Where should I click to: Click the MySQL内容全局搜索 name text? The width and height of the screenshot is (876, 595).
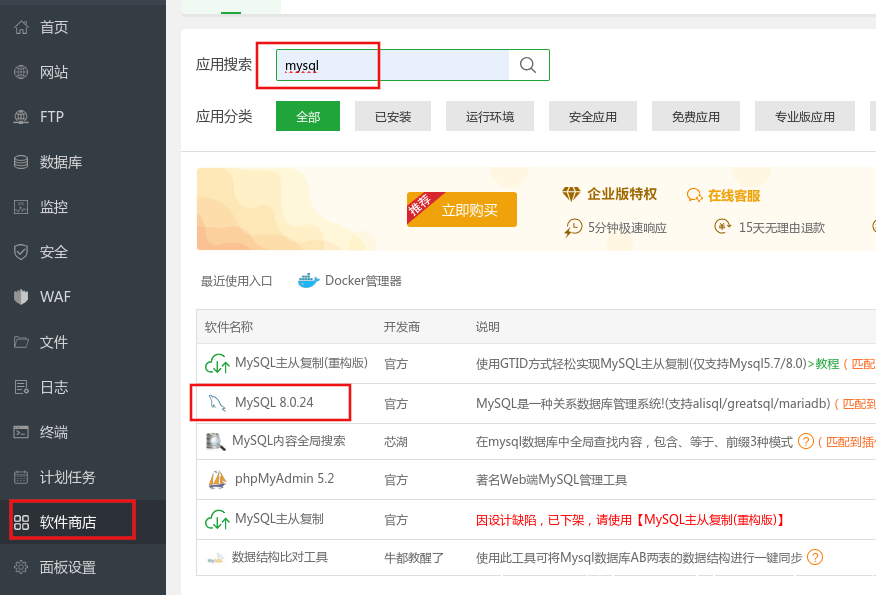pos(289,441)
